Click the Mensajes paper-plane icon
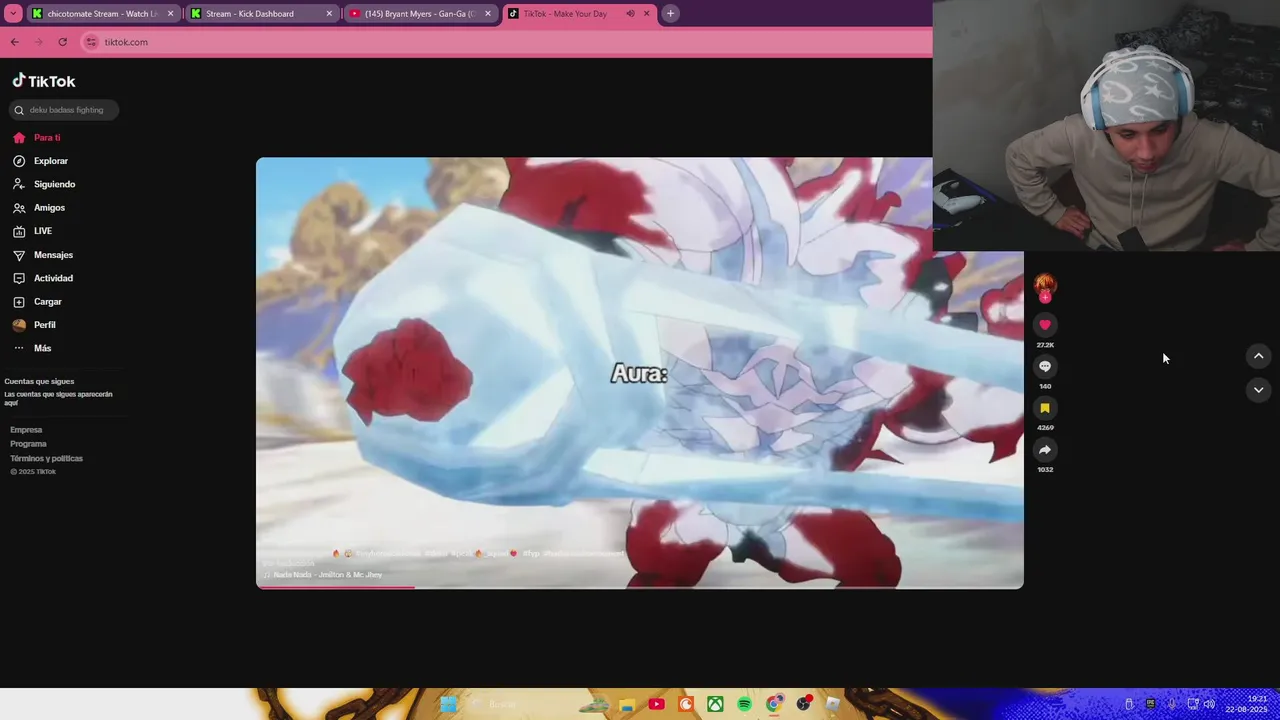Screen dimensions: 1280x720 19,255
